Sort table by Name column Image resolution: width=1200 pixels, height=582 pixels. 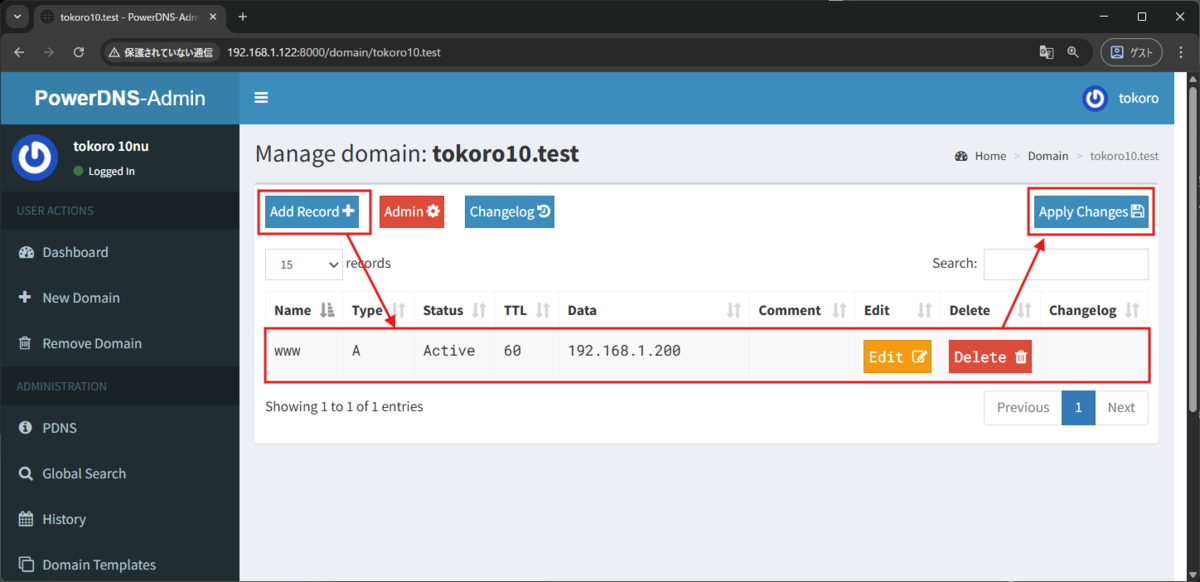coord(304,310)
